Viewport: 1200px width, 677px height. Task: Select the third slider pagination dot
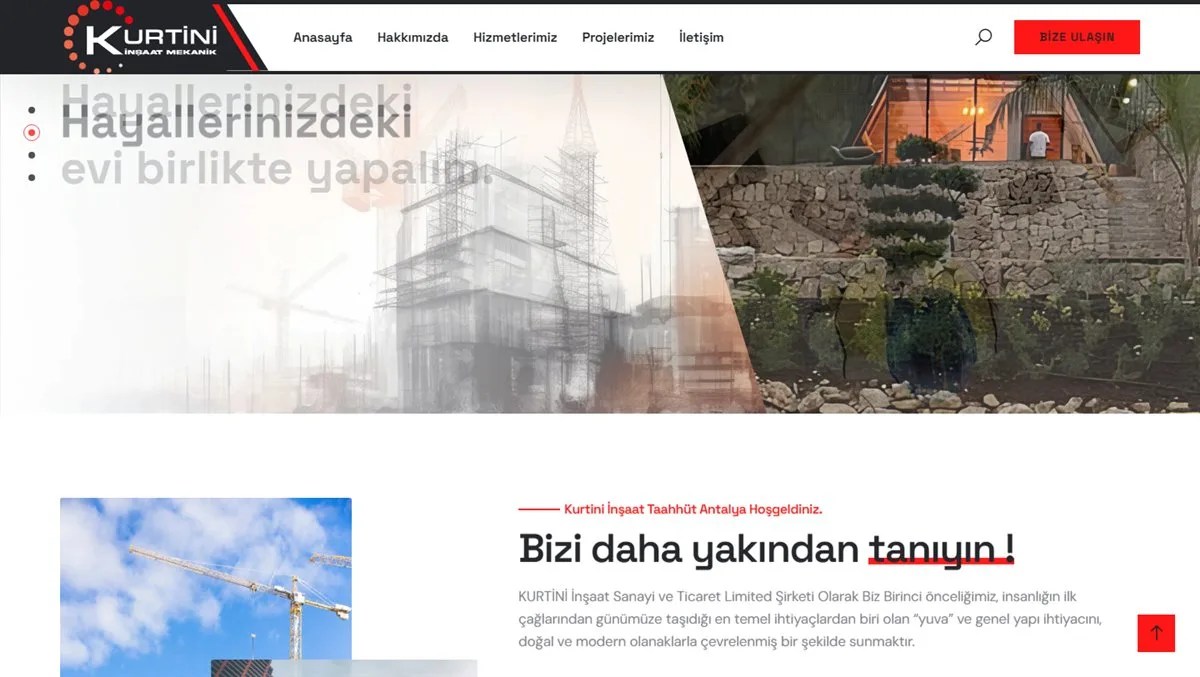(x=32, y=155)
